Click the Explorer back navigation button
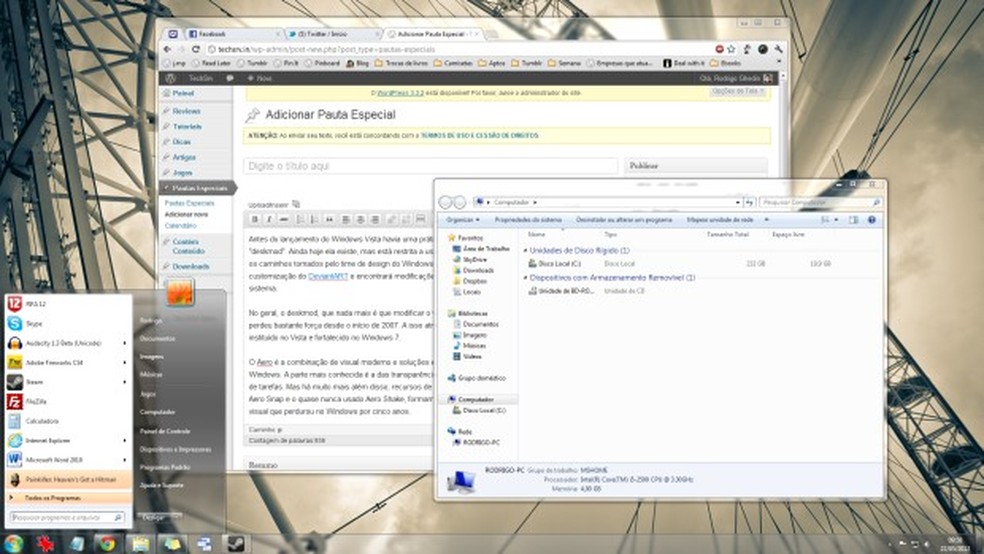 click(445, 202)
